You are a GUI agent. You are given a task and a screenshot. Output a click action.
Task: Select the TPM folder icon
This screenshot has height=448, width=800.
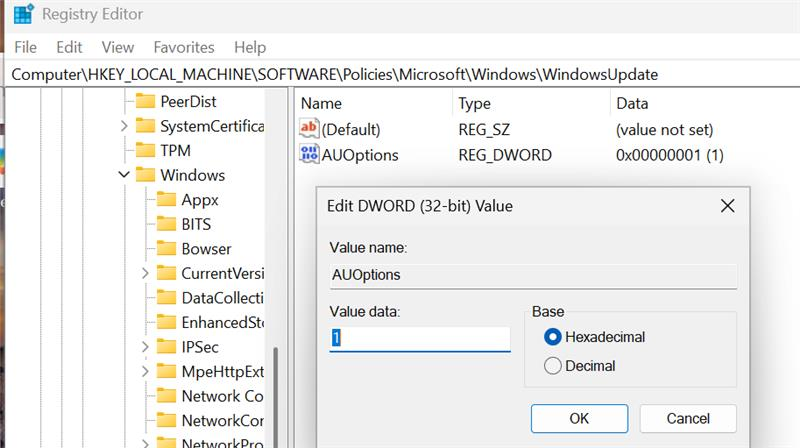click(145, 150)
